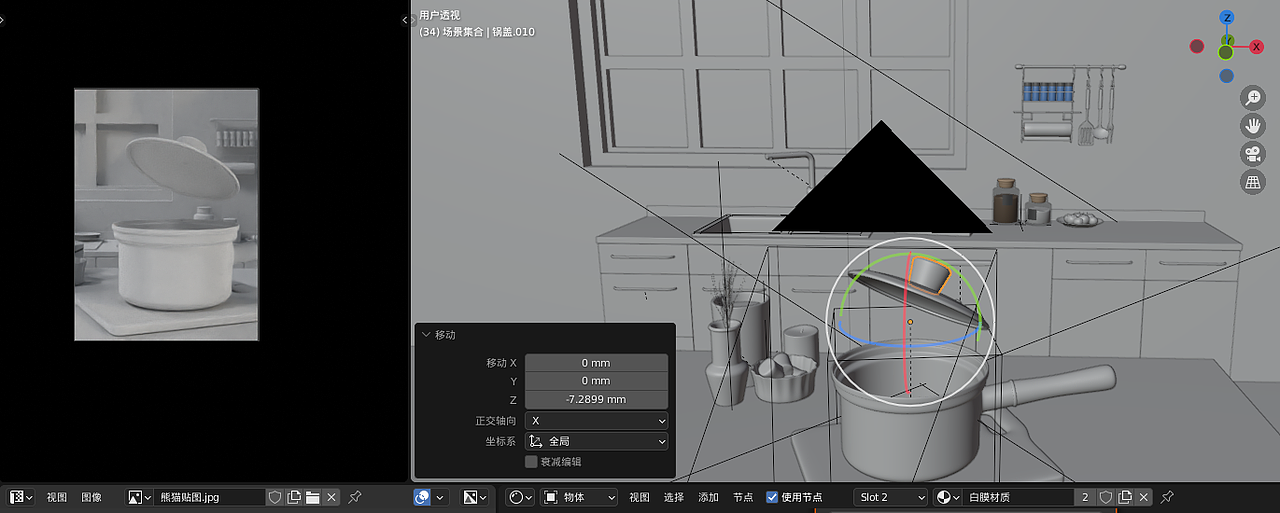Open the 节点 menu
This screenshot has height=513, width=1280.
743,497
